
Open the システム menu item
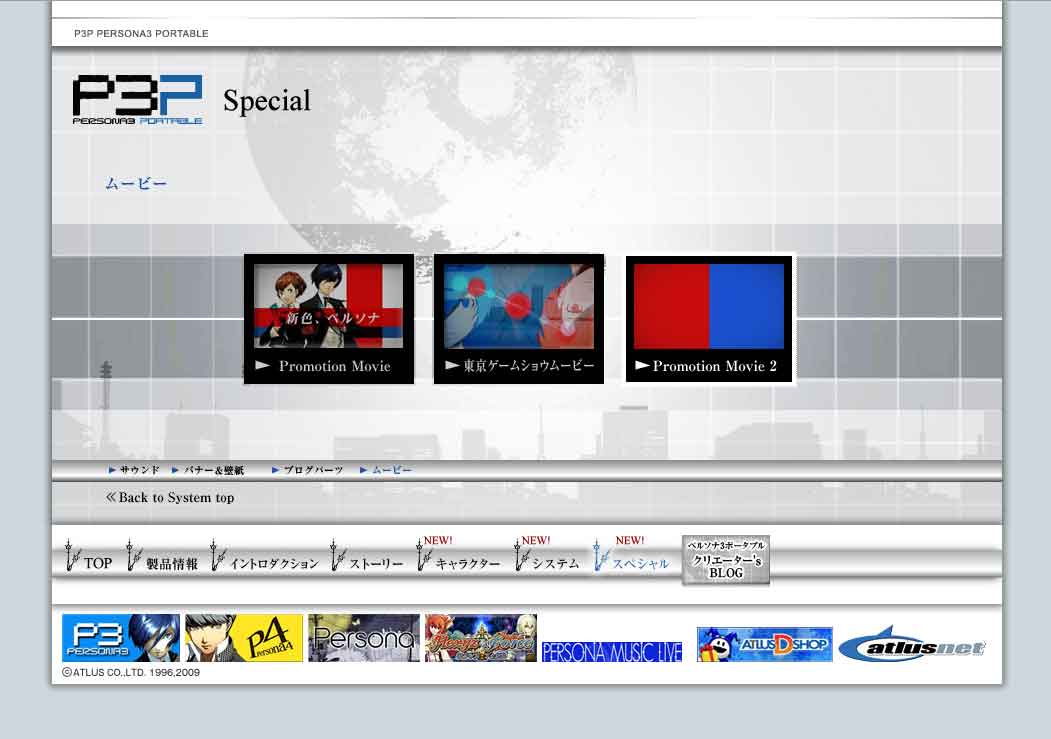546,555
